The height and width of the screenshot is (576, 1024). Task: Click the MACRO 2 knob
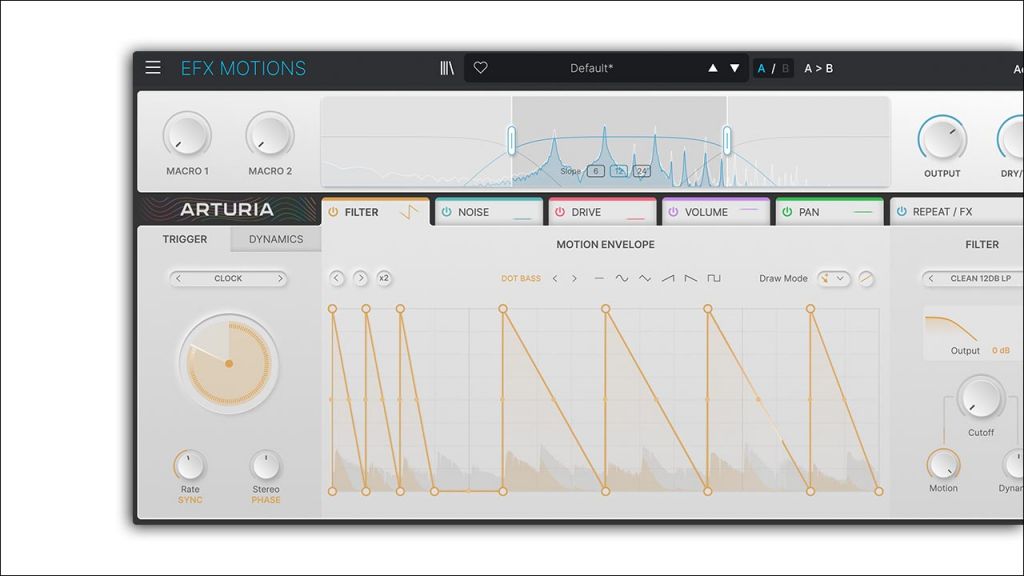270,135
